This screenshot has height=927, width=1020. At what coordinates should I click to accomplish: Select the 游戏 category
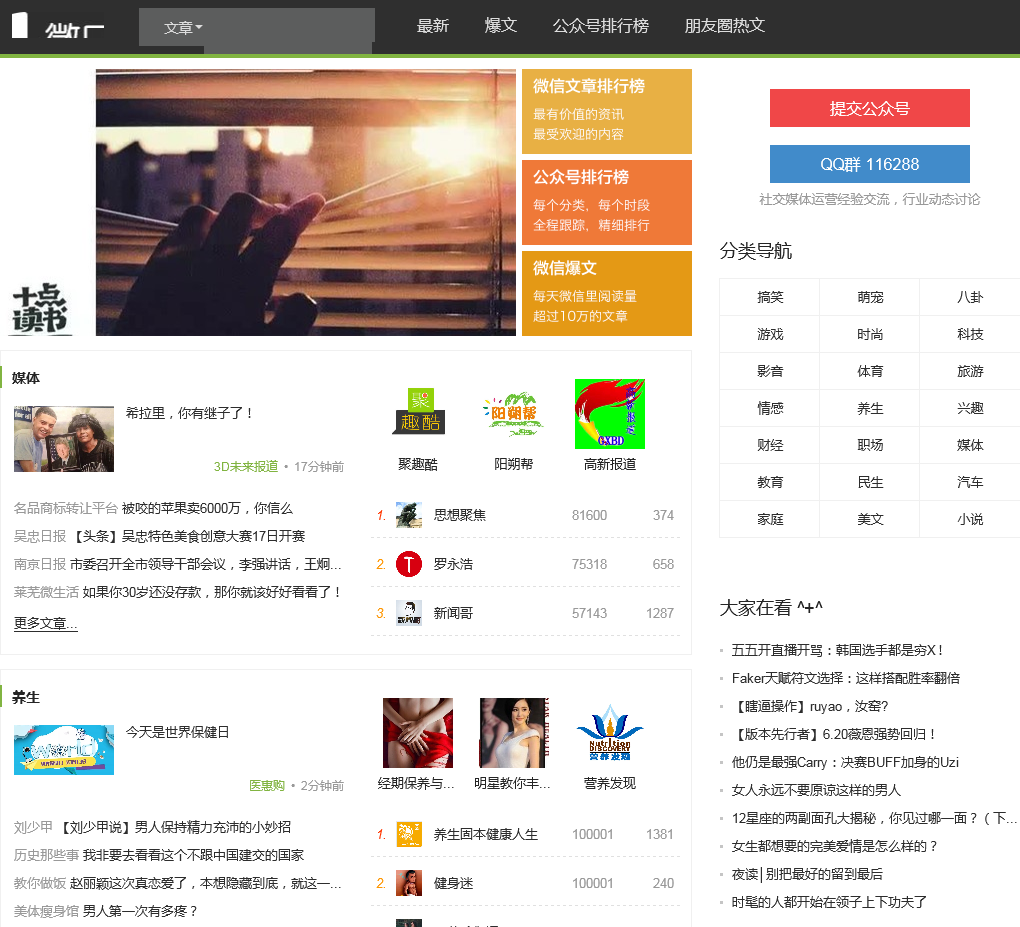pyautogui.click(x=770, y=334)
